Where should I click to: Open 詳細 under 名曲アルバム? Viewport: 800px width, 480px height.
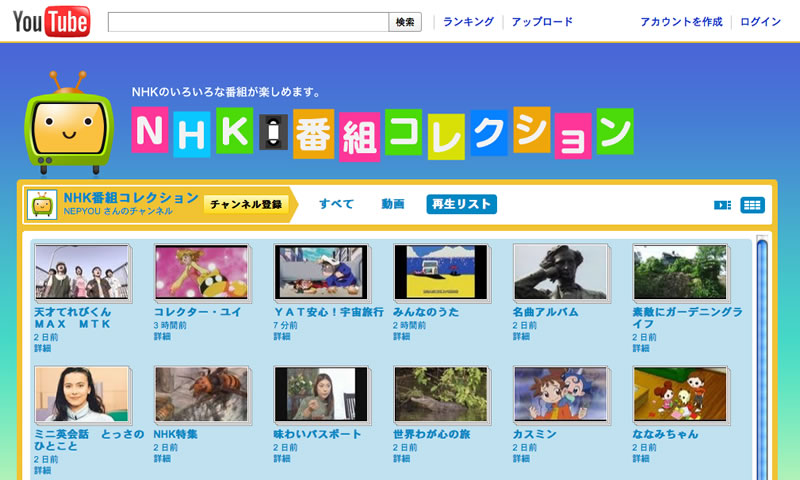521,337
